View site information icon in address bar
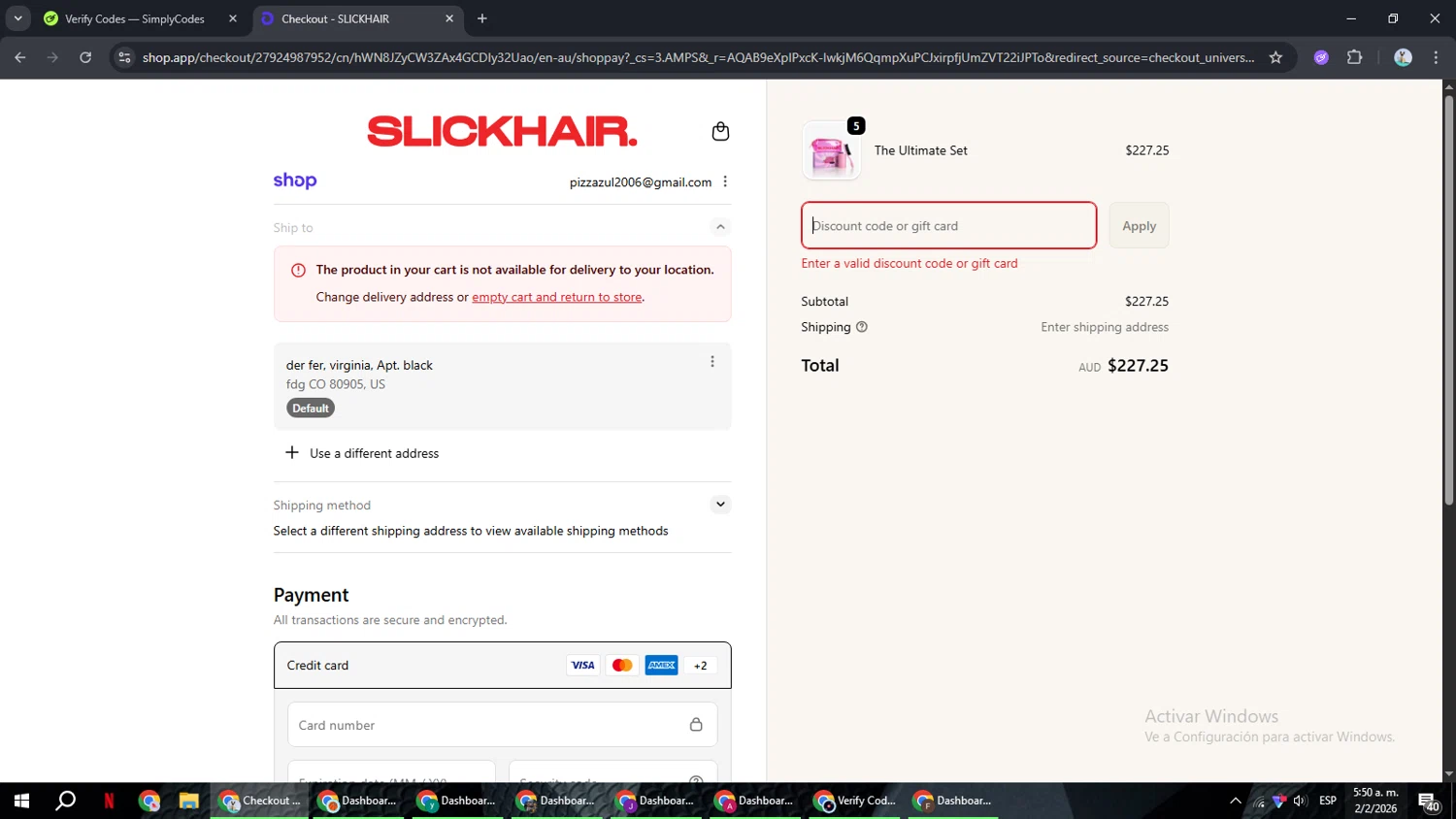This screenshot has height=819, width=1456. coord(124,57)
